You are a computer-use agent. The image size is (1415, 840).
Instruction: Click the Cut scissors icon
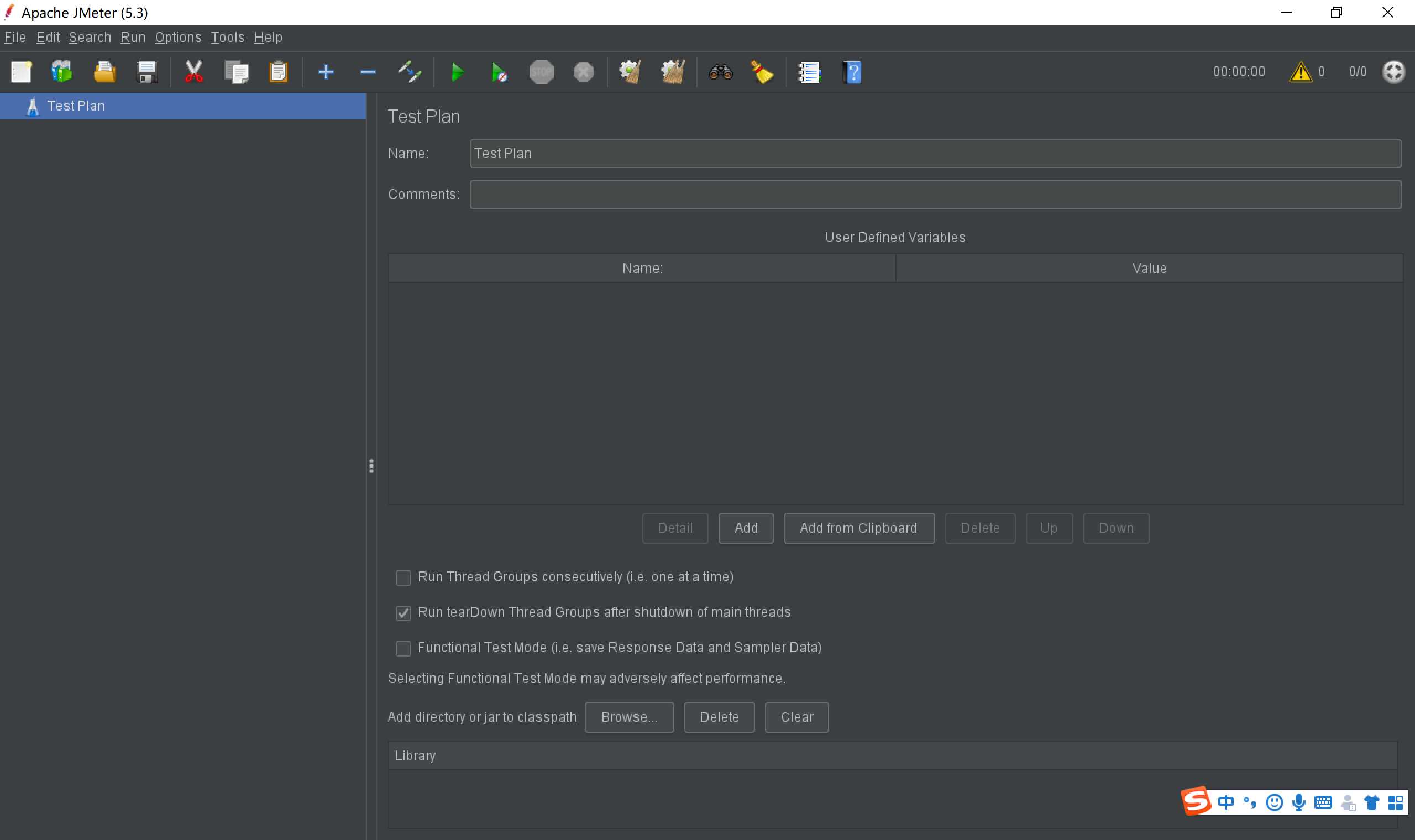click(193, 72)
